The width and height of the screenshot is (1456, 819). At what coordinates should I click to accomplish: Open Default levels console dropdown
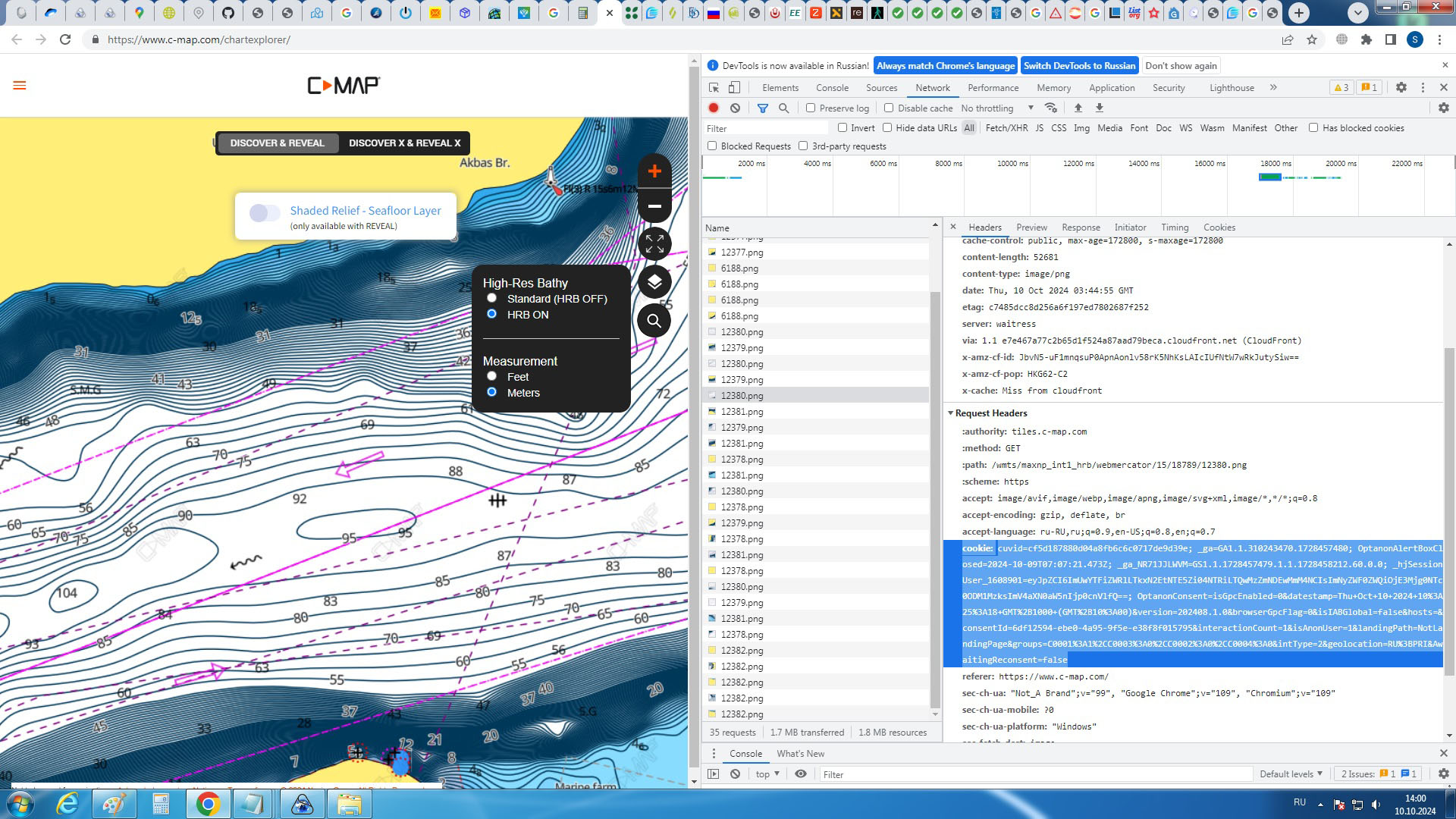(x=1291, y=774)
